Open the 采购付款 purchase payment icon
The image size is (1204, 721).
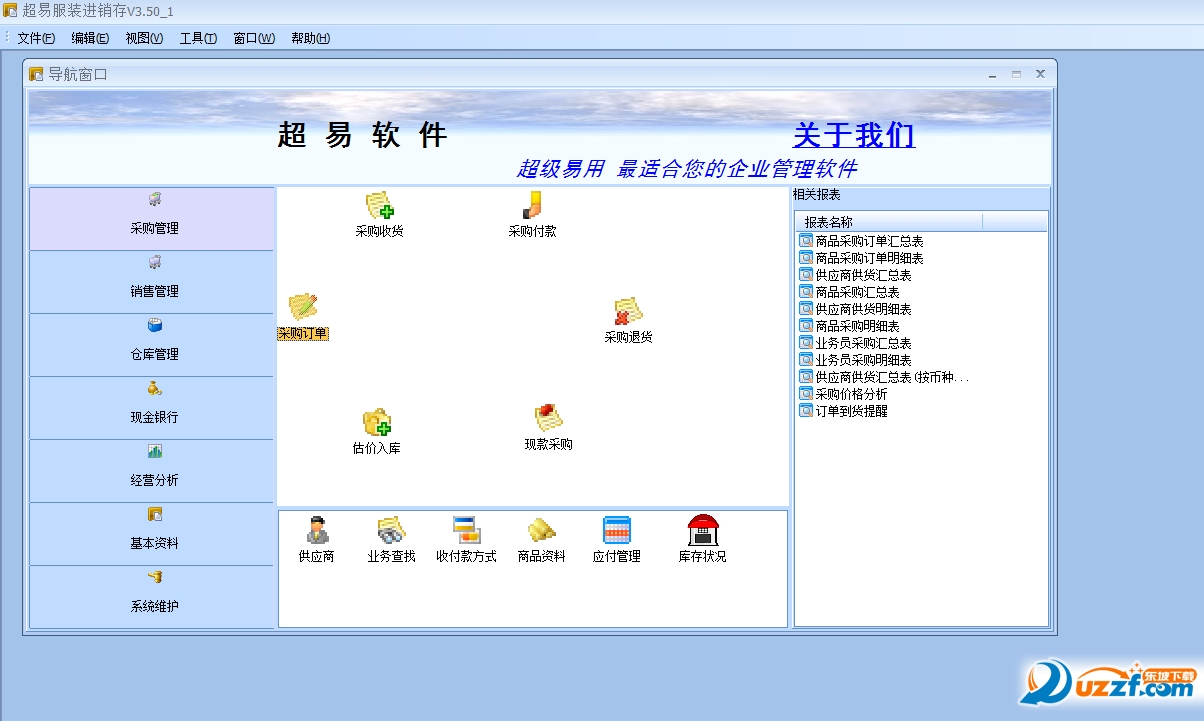532,214
